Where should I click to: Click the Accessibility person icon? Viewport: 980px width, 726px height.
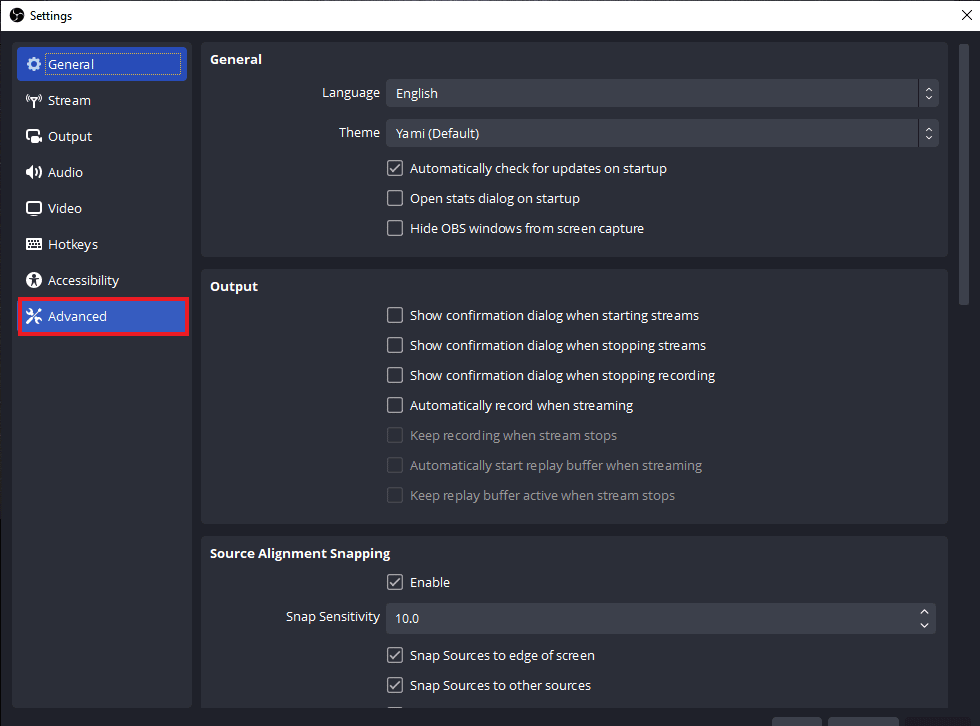click(31, 280)
